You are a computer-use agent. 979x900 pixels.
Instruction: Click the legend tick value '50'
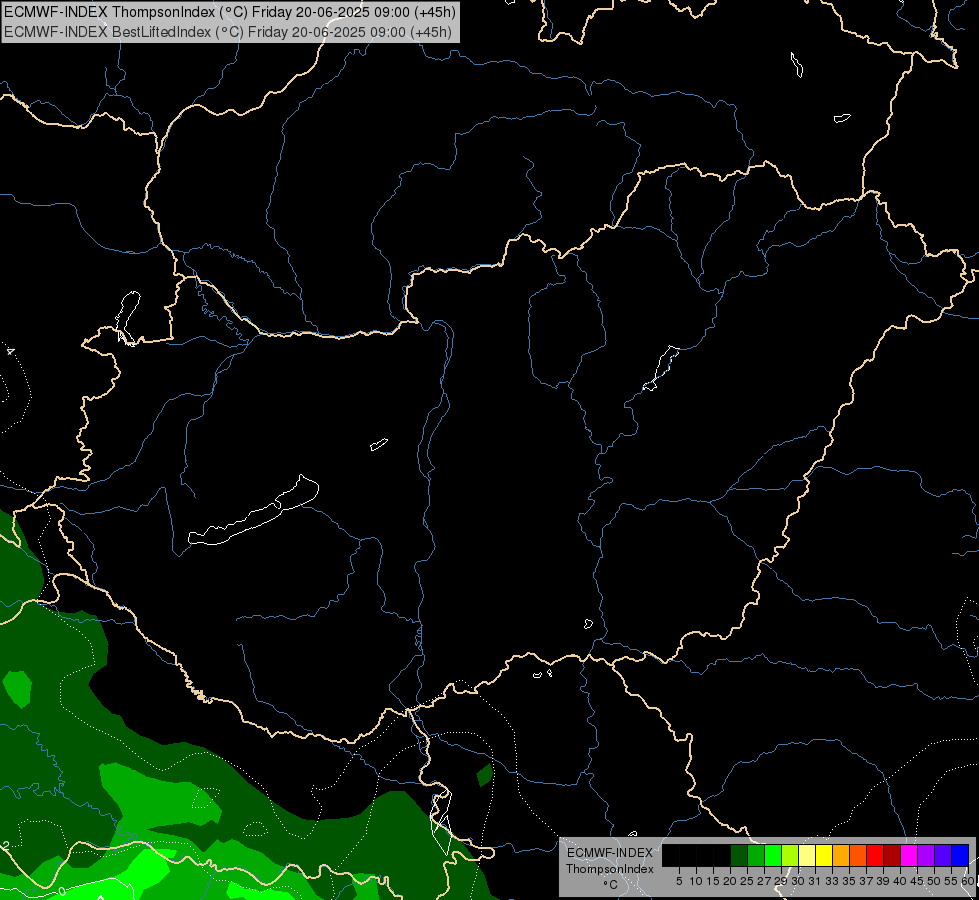coord(933,881)
